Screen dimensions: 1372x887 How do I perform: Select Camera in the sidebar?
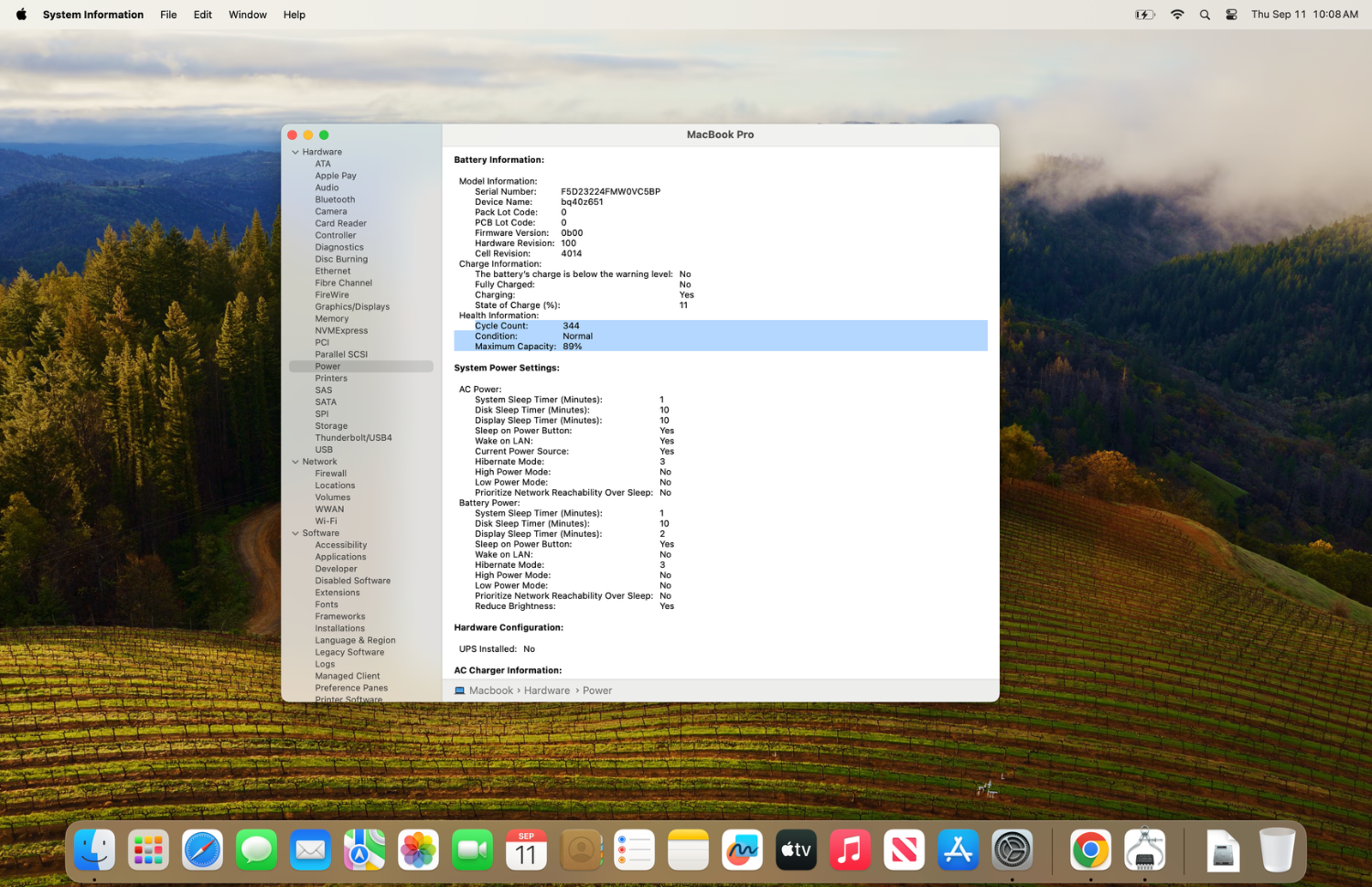[x=331, y=211]
